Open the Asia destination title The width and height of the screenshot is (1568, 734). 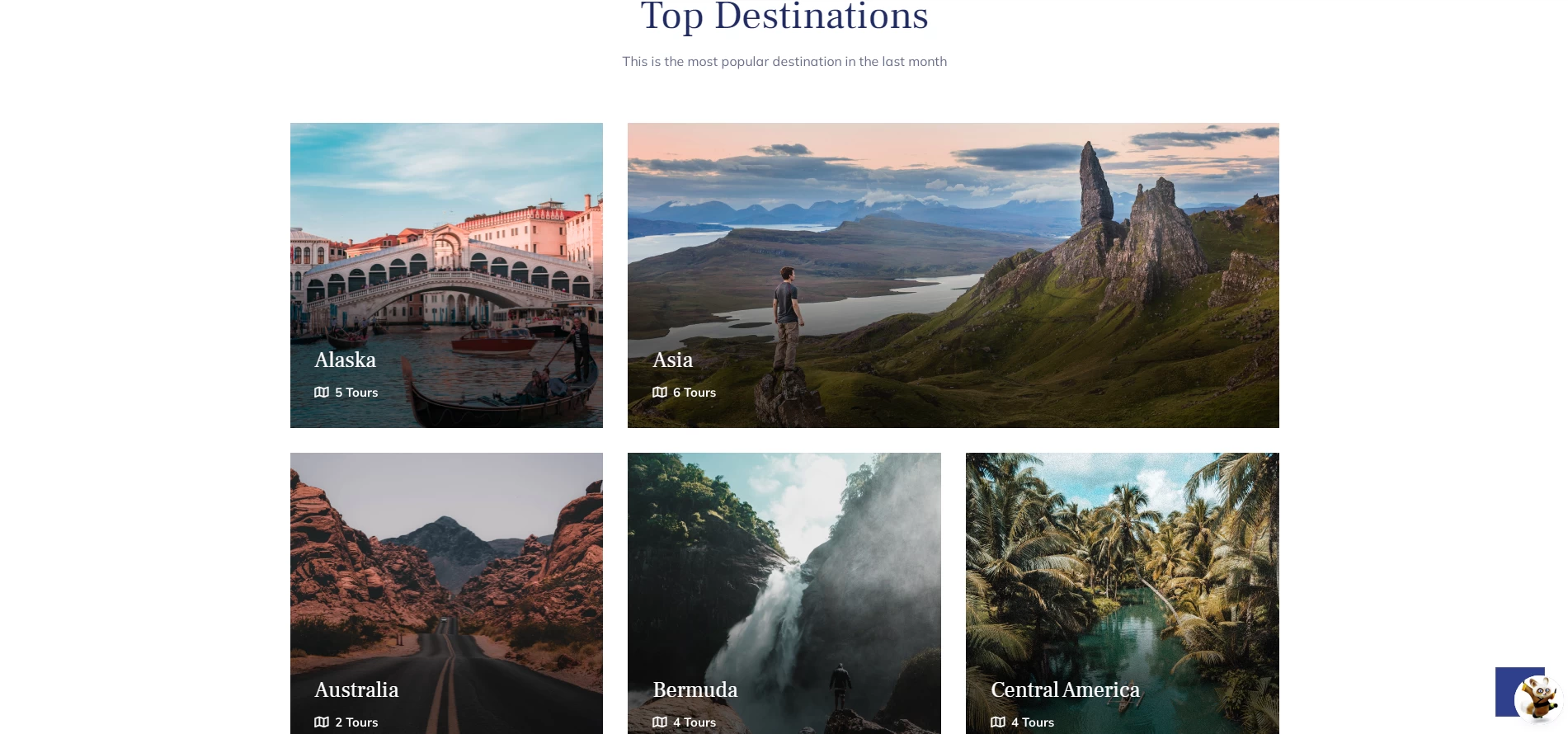tap(673, 360)
